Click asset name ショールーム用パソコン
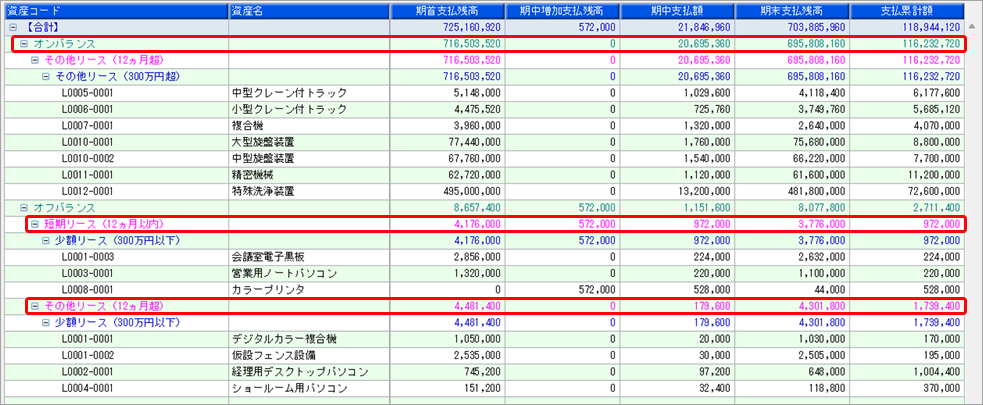The image size is (983, 405). (289, 388)
